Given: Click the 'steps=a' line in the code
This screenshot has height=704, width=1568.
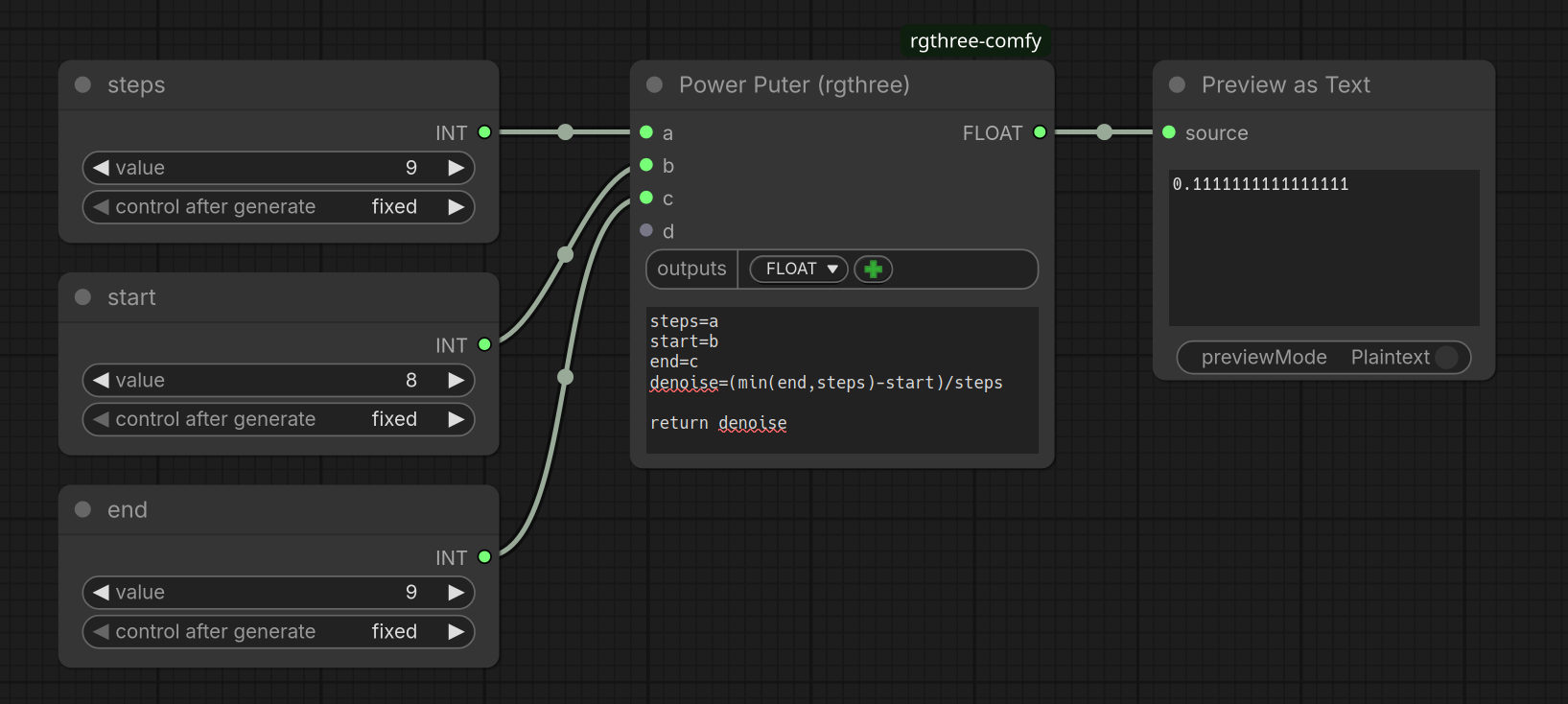Looking at the screenshot, I should pyautogui.click(x=684, y=321).
